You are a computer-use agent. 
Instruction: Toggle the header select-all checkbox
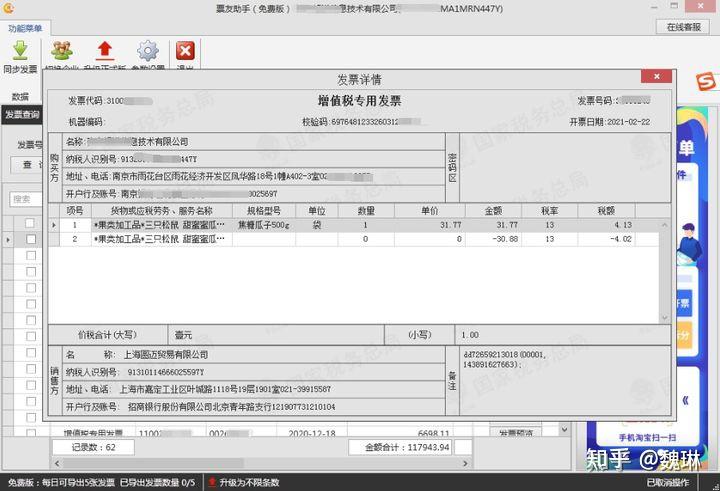click(x=30, y=223)
